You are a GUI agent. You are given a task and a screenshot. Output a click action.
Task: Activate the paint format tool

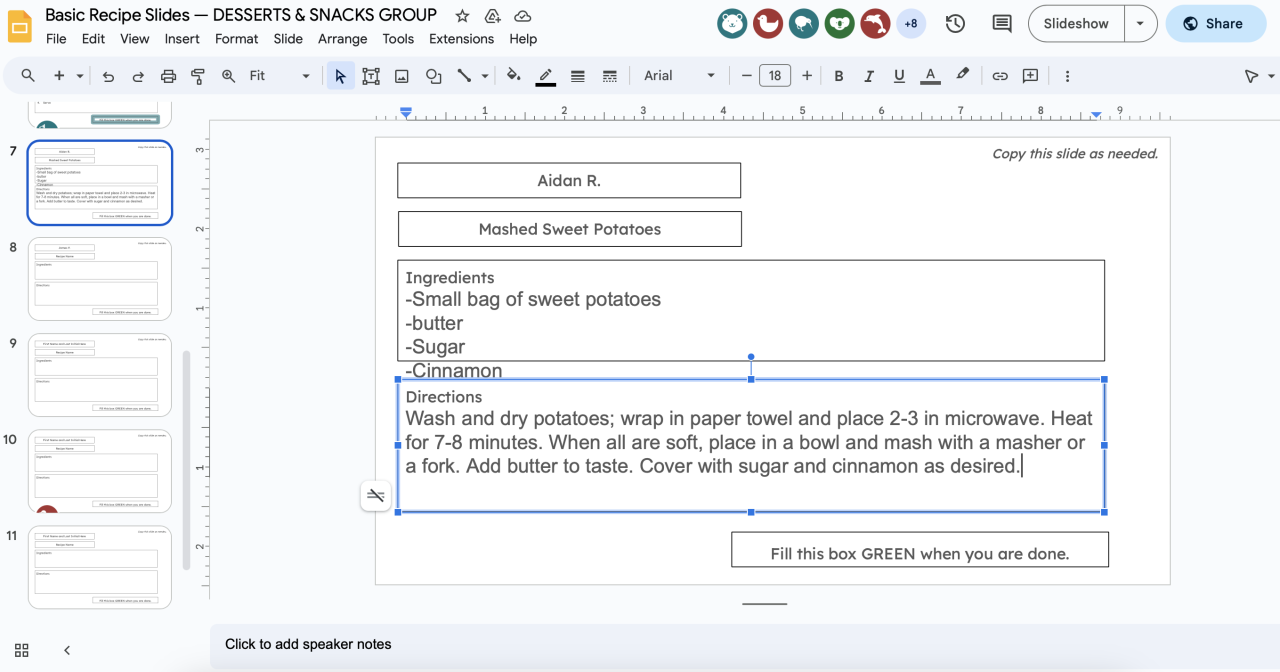click(x=198, y=76)
